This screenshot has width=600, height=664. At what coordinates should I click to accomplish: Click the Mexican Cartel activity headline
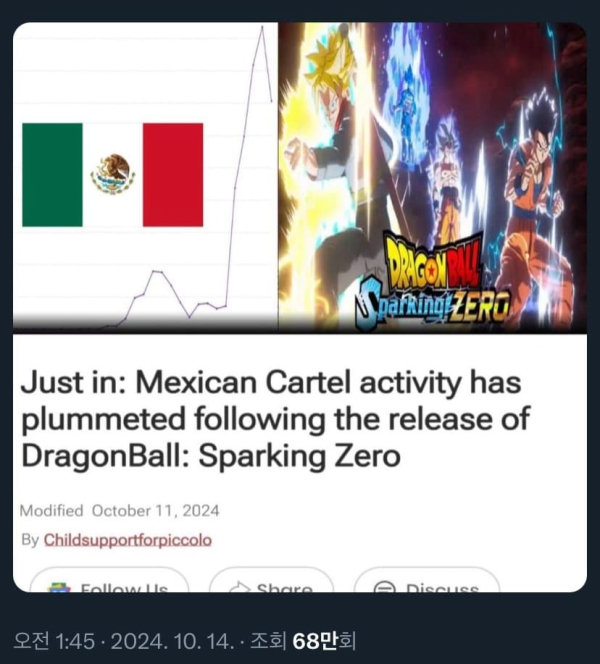tap(275, 419)
